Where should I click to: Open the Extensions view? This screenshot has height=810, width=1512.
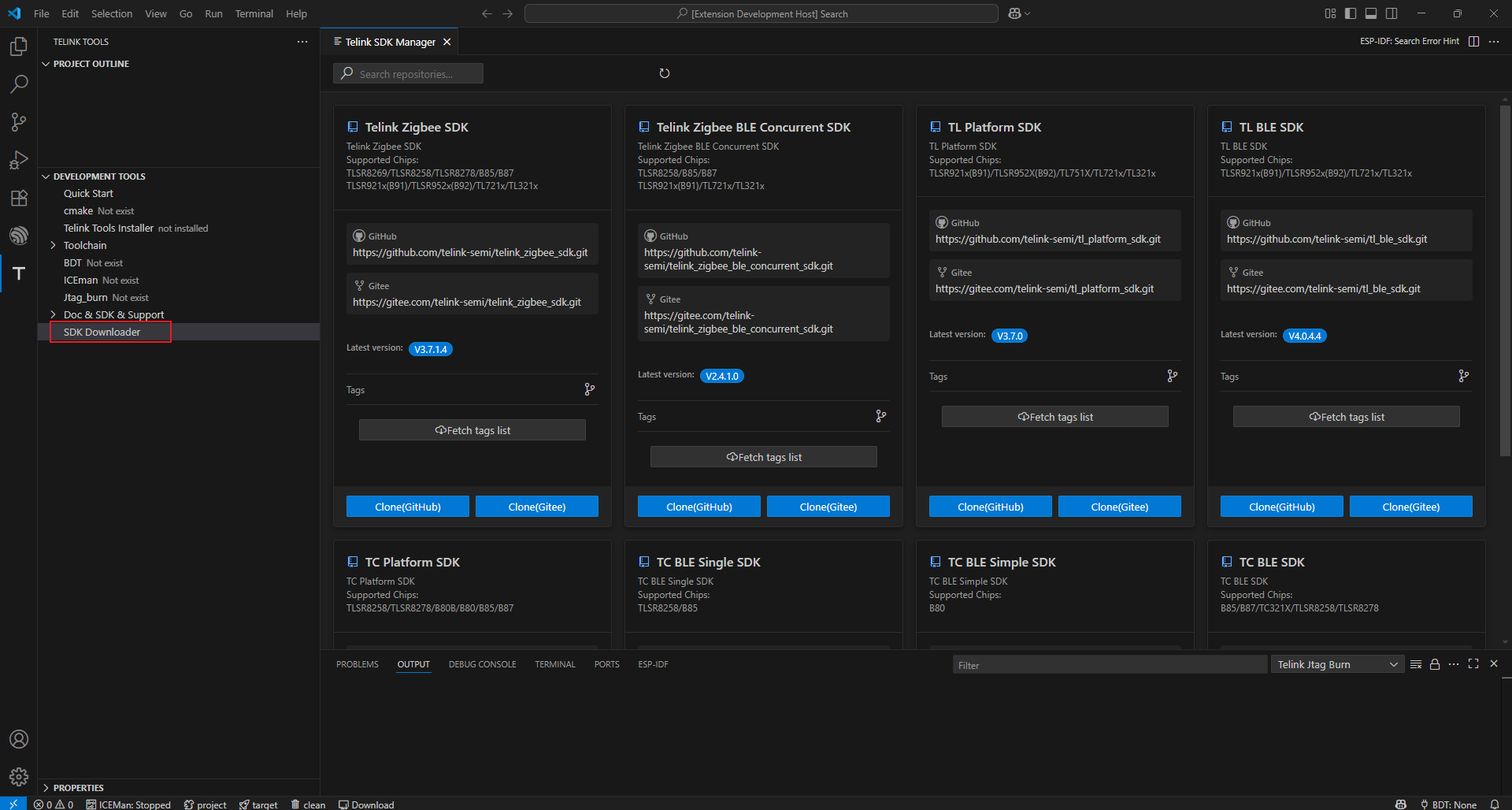coord(19,198)
